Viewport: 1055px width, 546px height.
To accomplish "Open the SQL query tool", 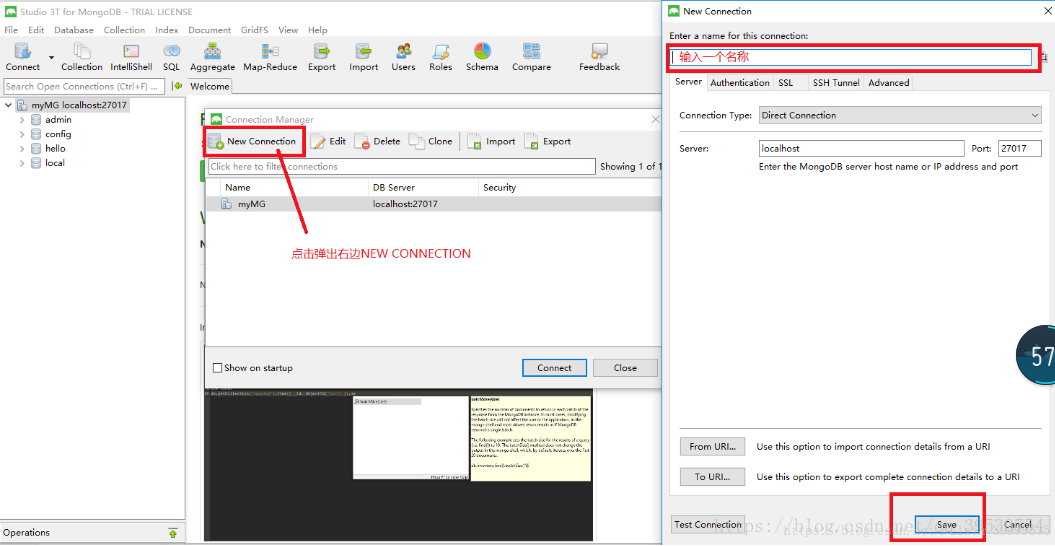I will [171, 57].
